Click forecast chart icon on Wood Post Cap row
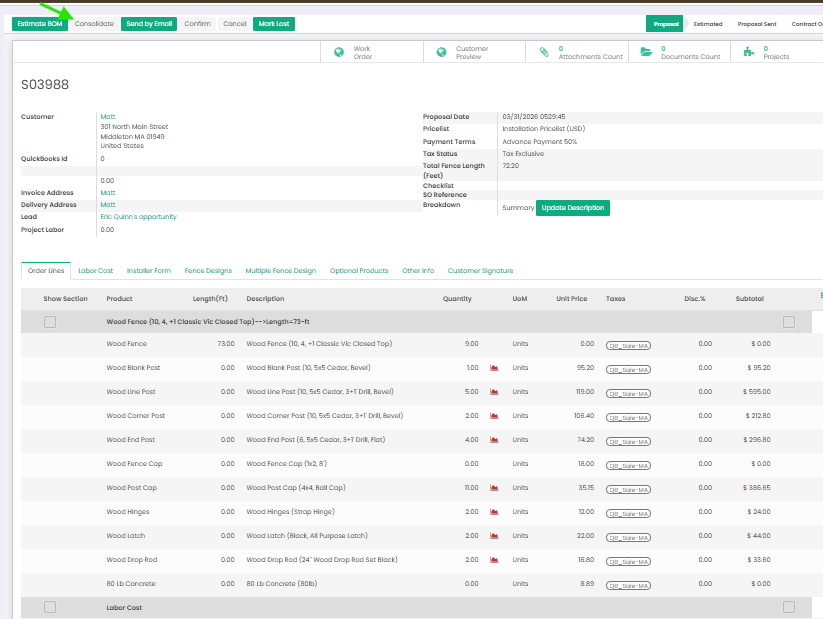The width and height of the screenshot is (823, 619). tap(494, 488)
